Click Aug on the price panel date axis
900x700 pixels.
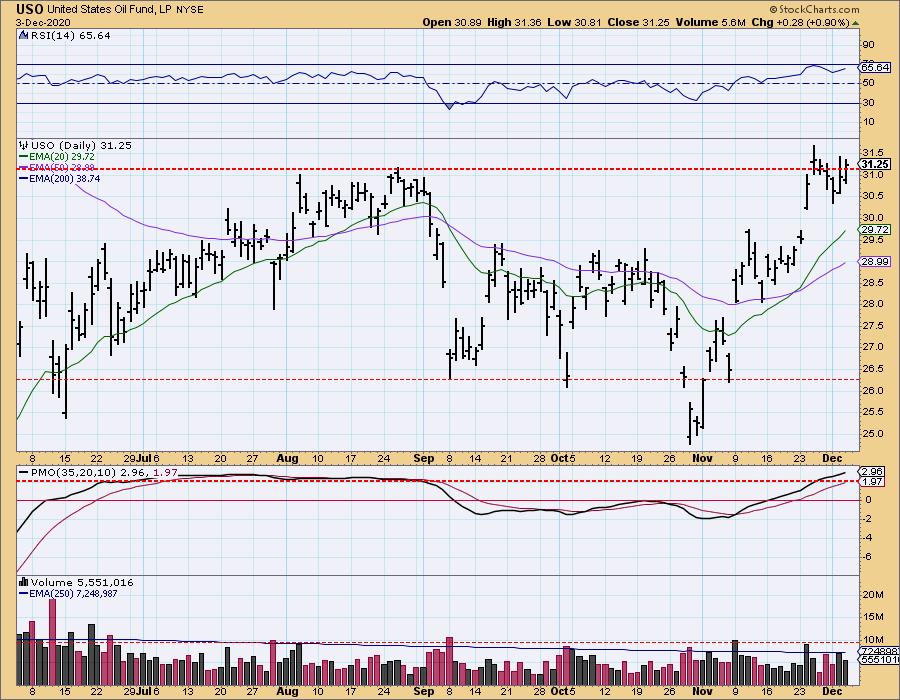287,458
